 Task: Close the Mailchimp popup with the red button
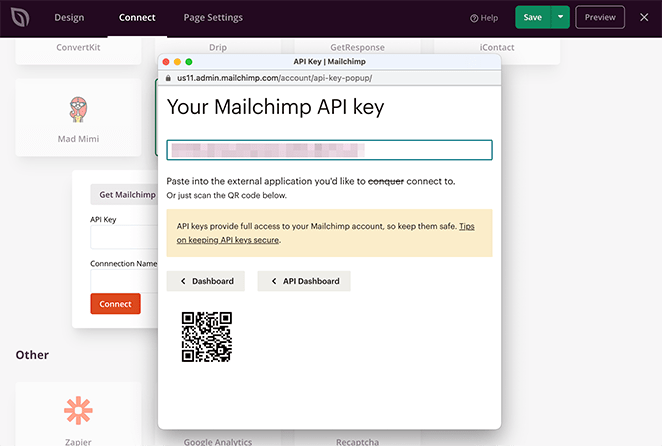point(166,62)
